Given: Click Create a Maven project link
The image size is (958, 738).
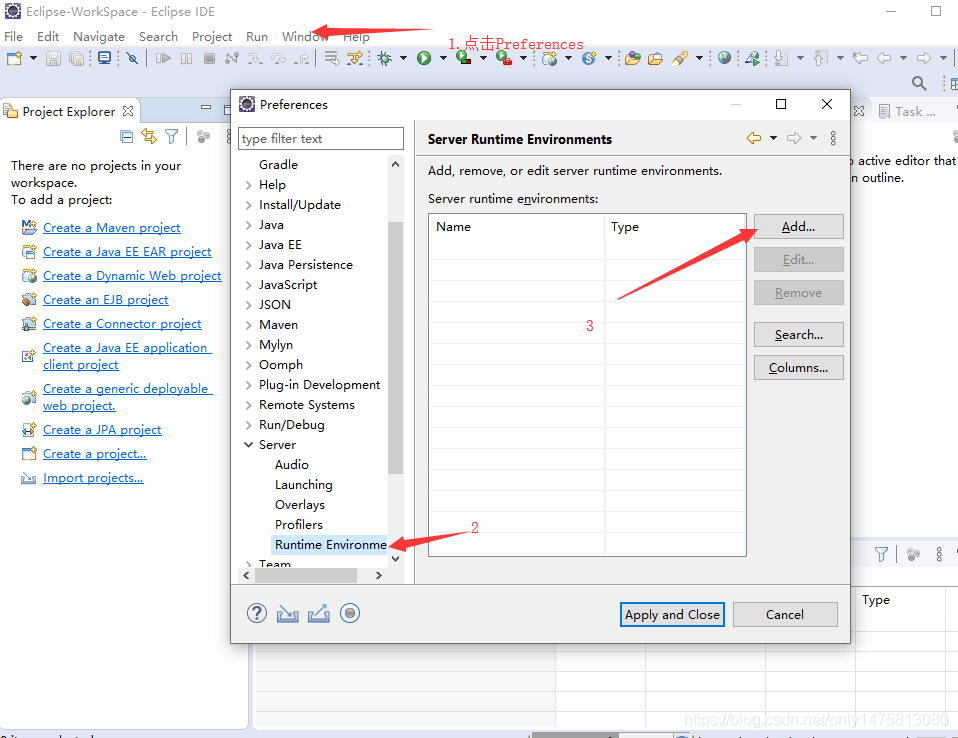Looking at the screenshot, I should pyautogui.click(x=112, y=228).
